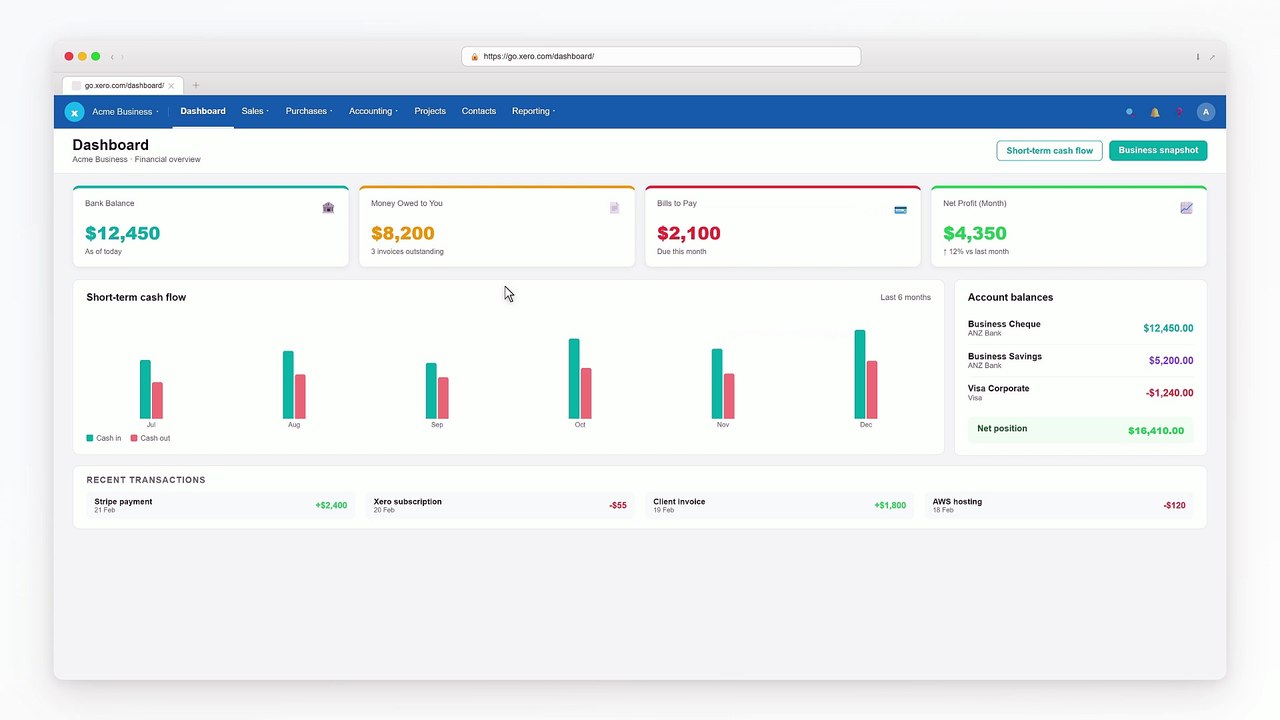Click the $4,350 Net Profit amount
The height and width of the screenshot is (720, 1280).
pos(975,233)
